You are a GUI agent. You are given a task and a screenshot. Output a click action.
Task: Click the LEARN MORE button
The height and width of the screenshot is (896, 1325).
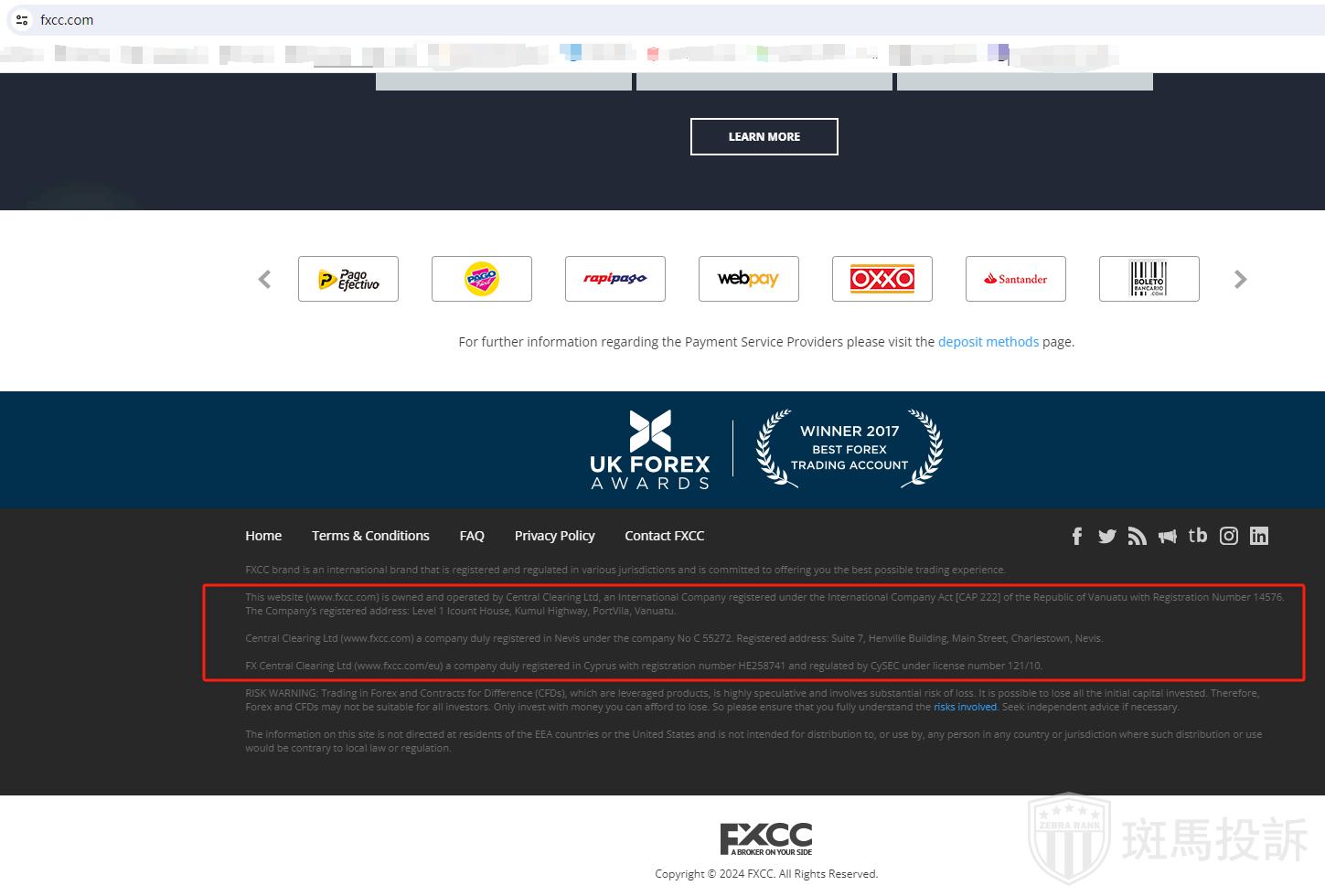click(x=764, y=137)
